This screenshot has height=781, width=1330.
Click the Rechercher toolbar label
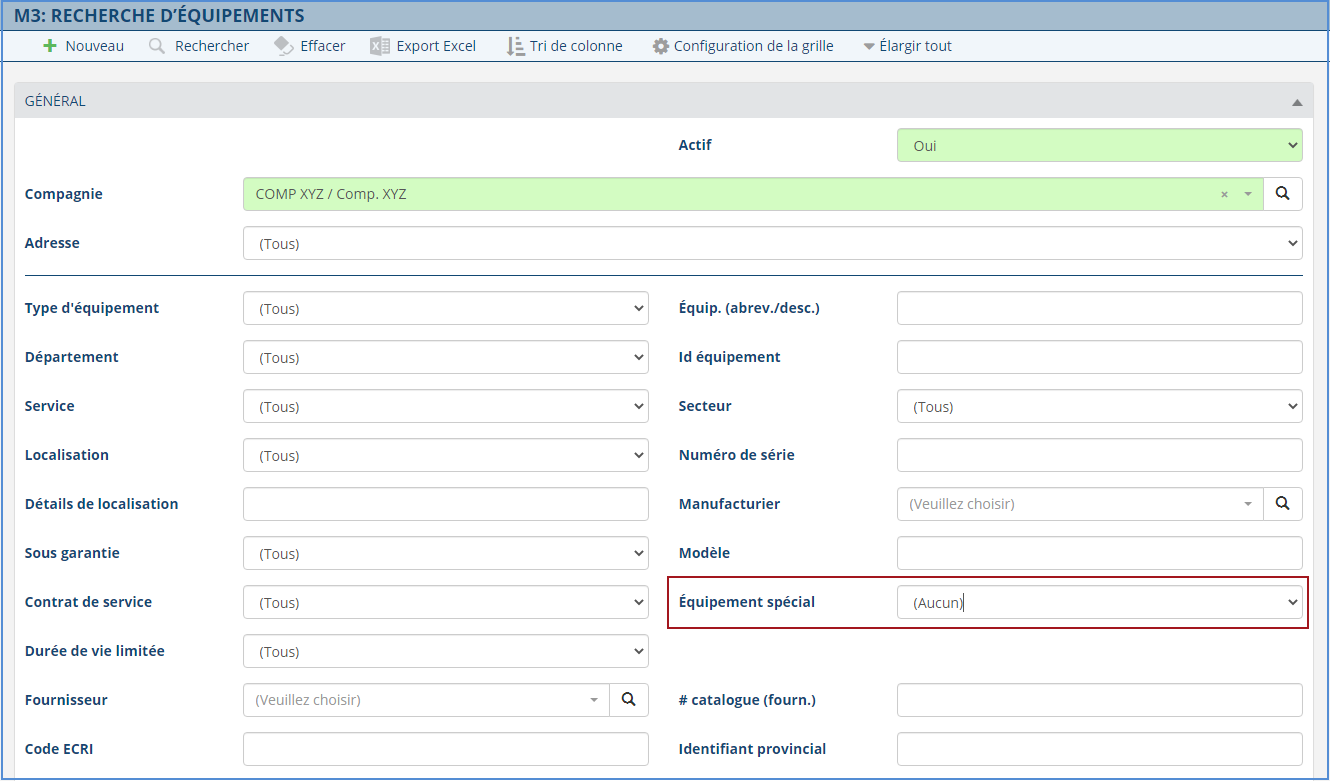pos(212,46)
